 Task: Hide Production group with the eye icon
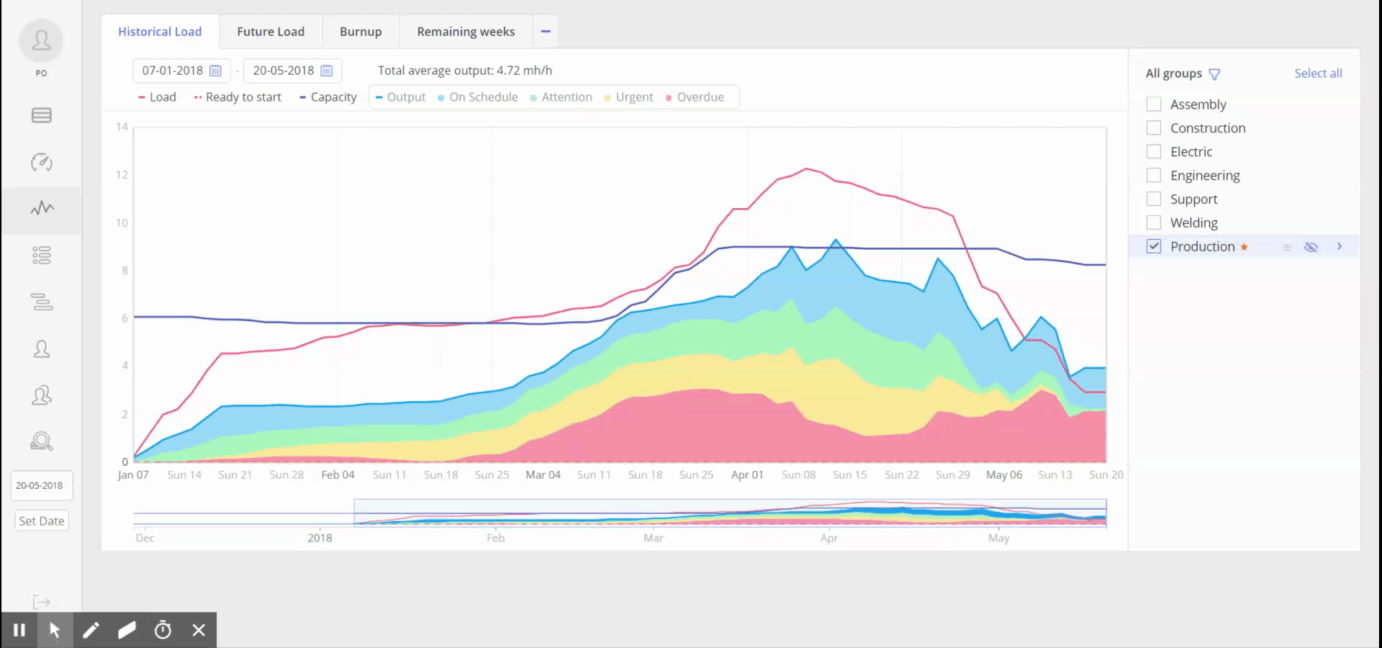pyautogui.click(x=1311, y=247)
